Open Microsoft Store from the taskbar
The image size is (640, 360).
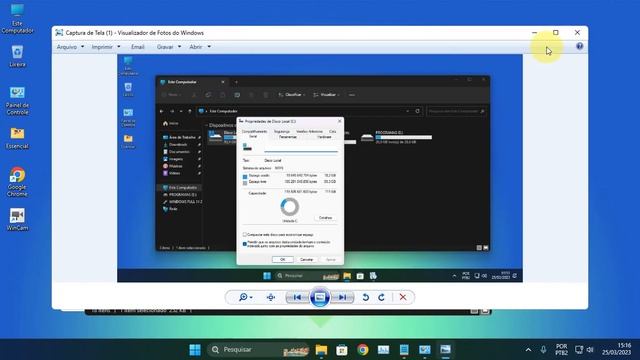[x=342, y=350]
